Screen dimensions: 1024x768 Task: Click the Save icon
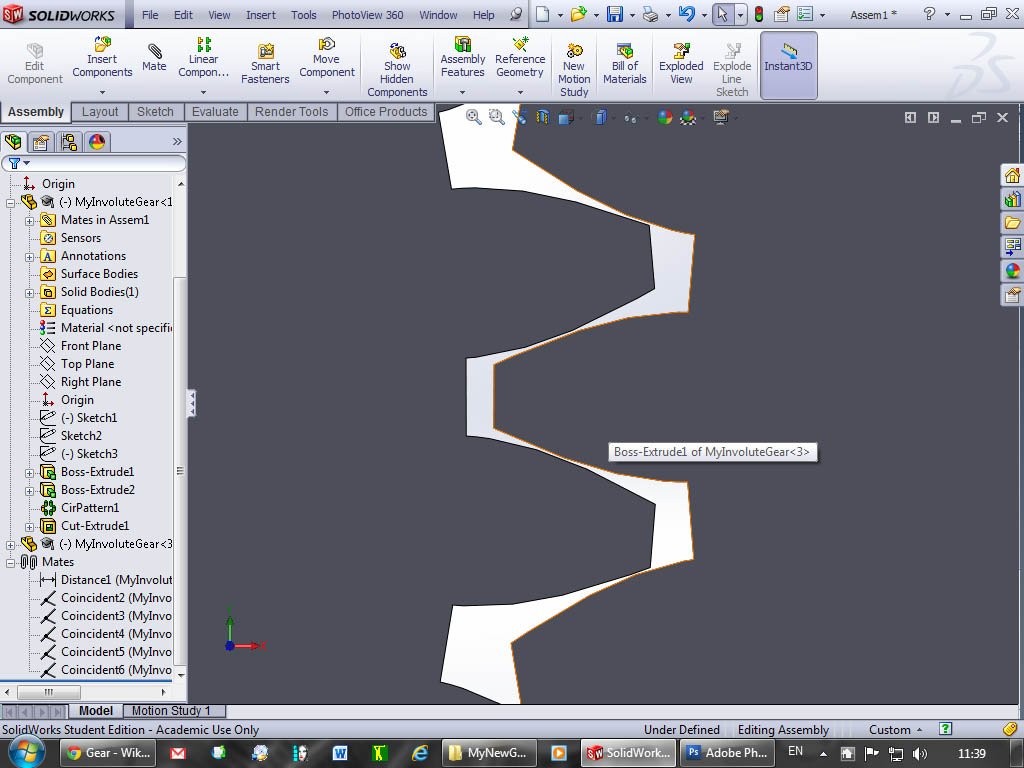(615, 14)
